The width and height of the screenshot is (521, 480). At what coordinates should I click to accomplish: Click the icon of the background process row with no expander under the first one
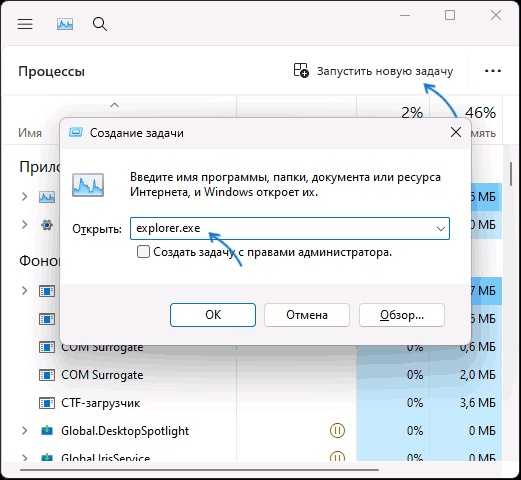tap(47, 319)
